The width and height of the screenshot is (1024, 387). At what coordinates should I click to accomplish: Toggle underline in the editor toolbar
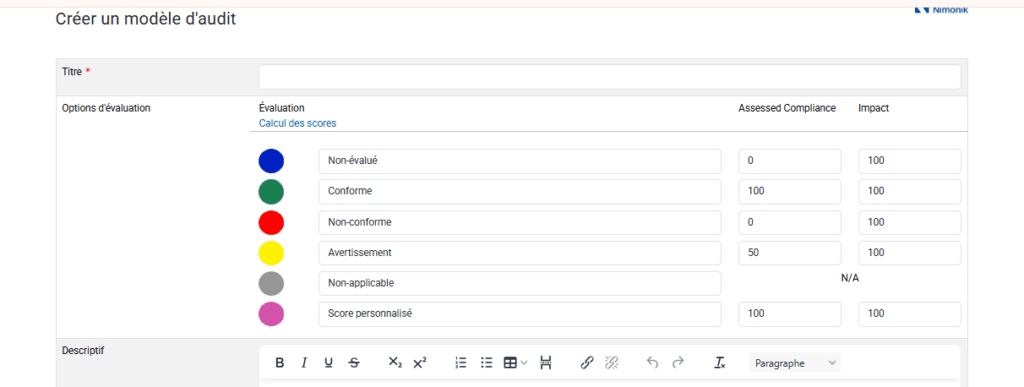point(328,363)
